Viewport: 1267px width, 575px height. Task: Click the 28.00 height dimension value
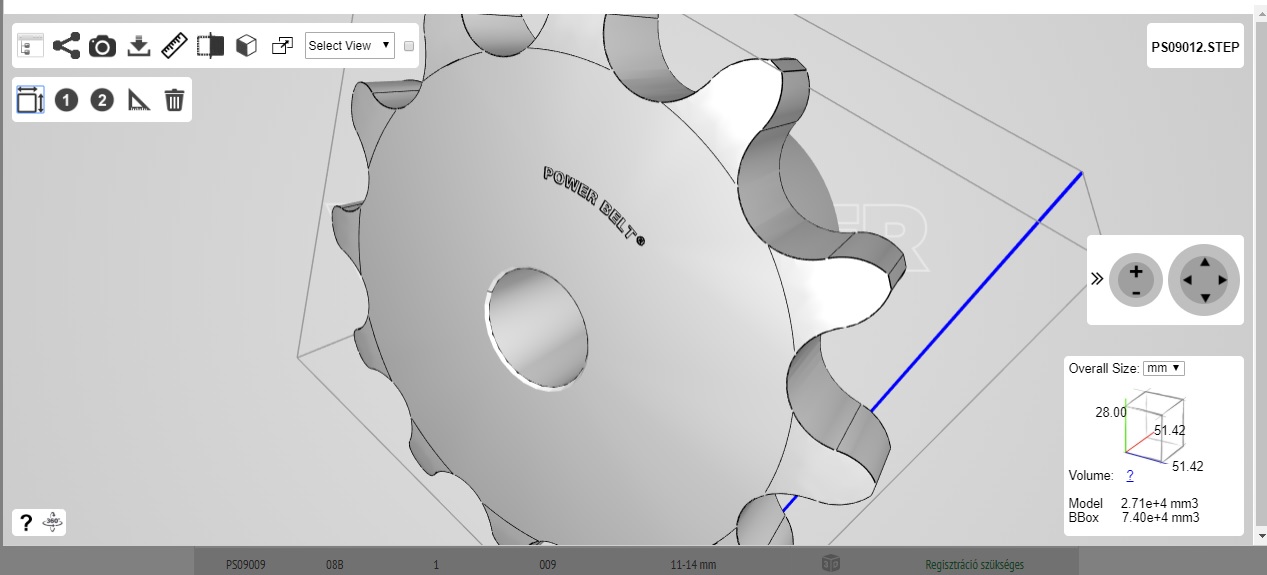(x=1111, y=412)
